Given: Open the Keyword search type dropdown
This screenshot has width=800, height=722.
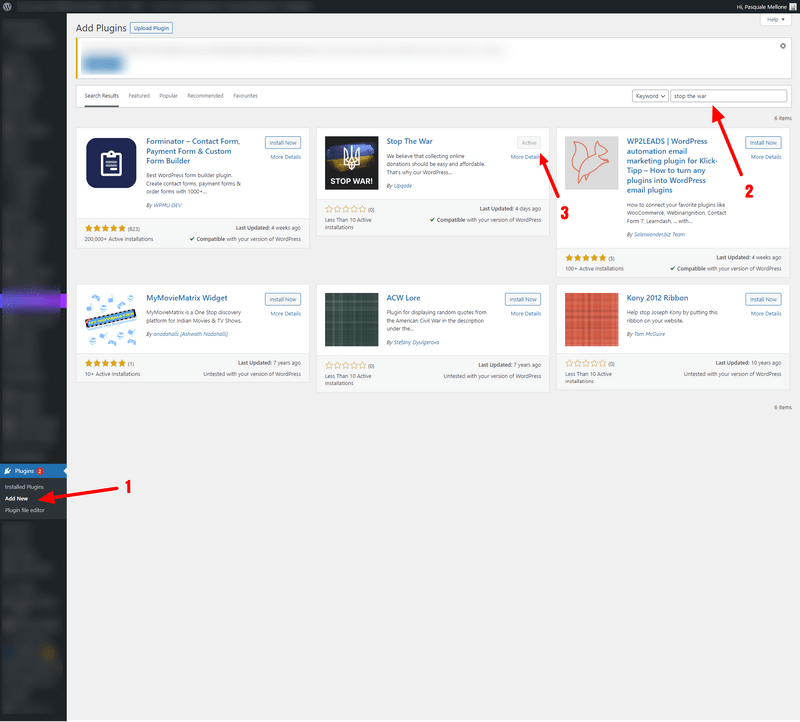Looking at the screenshot, I should tap(650, 96).
